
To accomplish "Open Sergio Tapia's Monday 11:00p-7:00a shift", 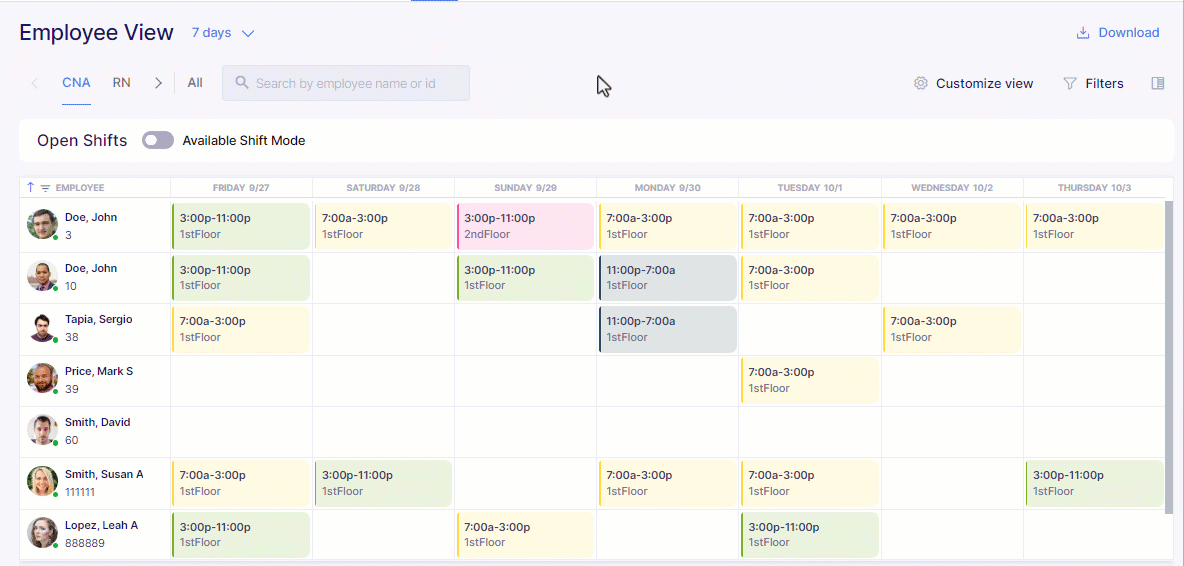I will click(668, 329).
